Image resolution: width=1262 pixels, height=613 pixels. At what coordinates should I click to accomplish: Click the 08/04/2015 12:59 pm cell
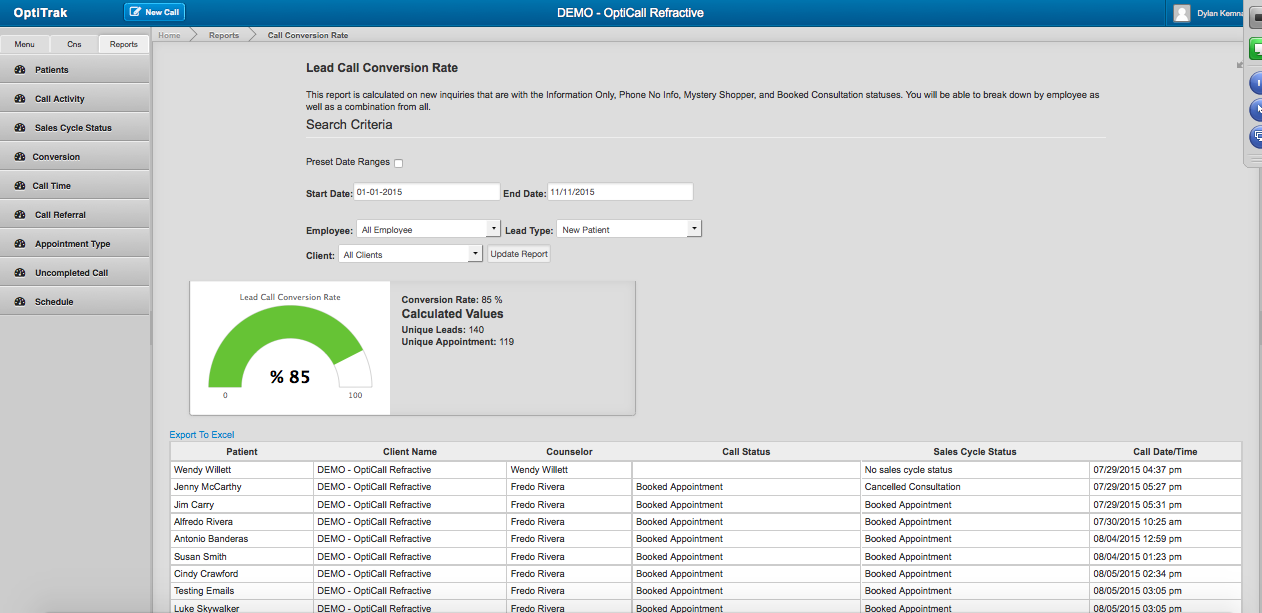click(x=1165, y=539)
